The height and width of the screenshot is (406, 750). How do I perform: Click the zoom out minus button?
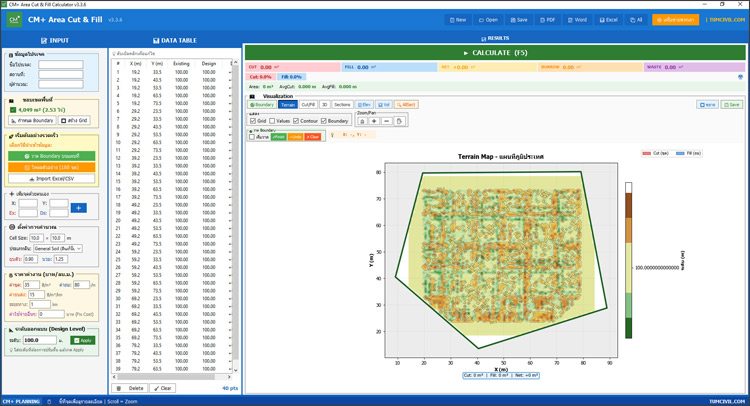click(386, 121)
